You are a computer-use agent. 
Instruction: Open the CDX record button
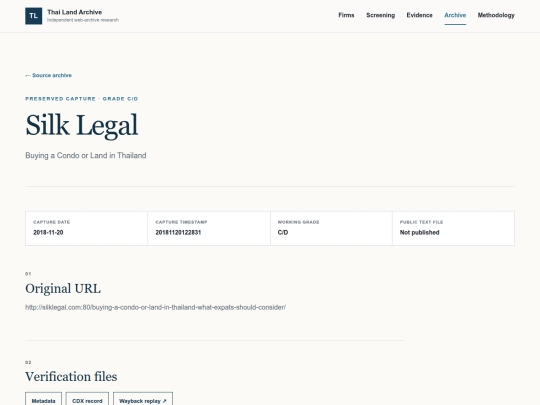pyautogui.click(x=87, y=401)
